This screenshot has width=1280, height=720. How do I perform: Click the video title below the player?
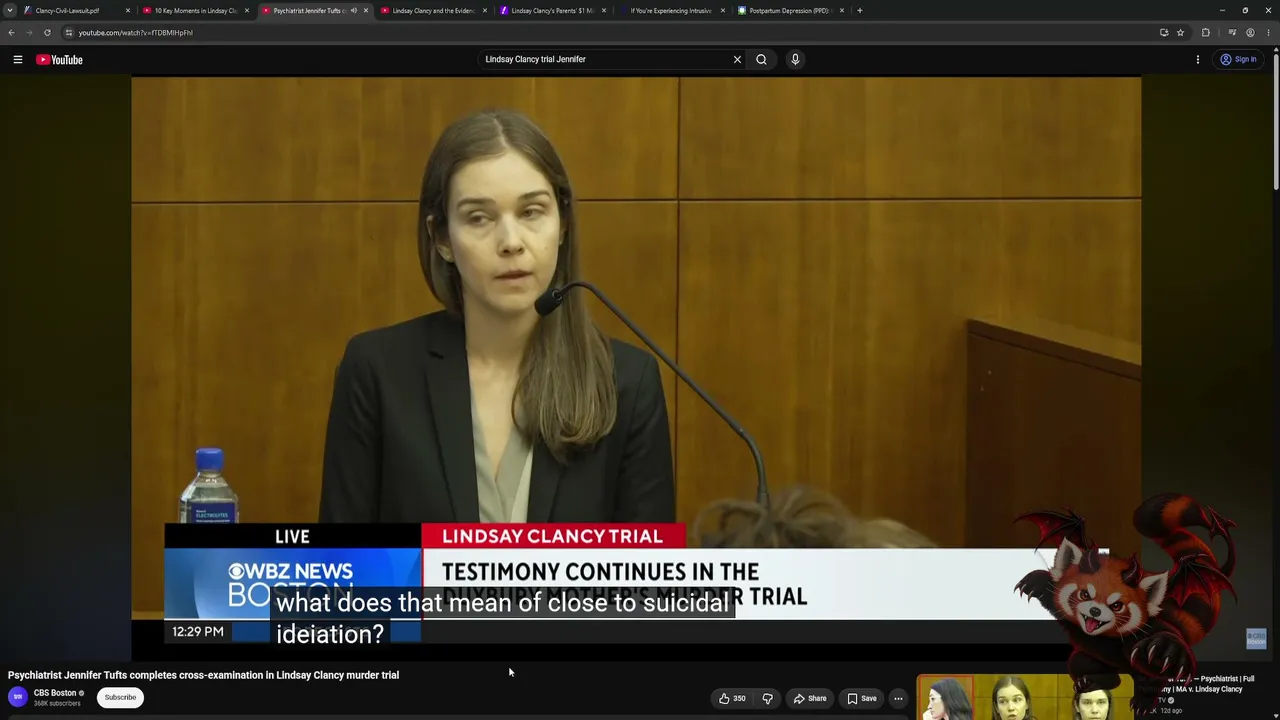pyautogui.click(x=203, y=675)
